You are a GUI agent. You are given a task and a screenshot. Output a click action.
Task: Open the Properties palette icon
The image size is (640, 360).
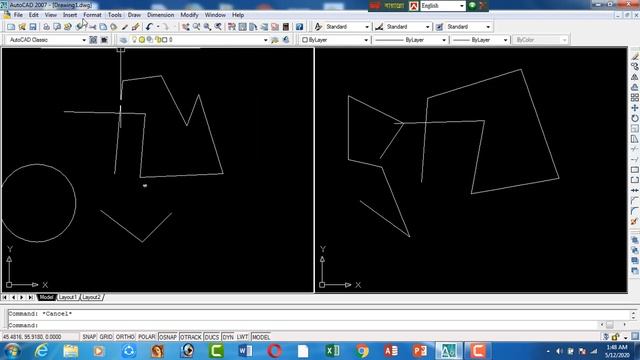pyautogui.click(x=232, y=27)
